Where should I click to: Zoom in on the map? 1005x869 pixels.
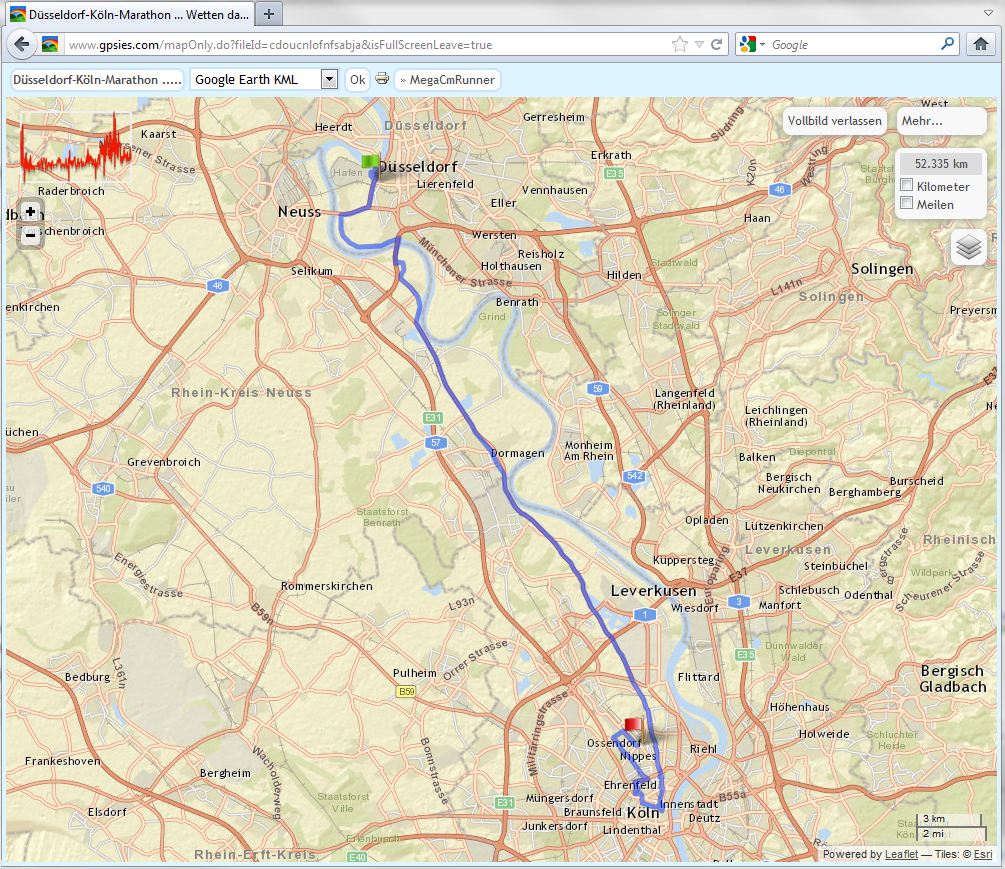pyautogui.click(x=31, y=212)
